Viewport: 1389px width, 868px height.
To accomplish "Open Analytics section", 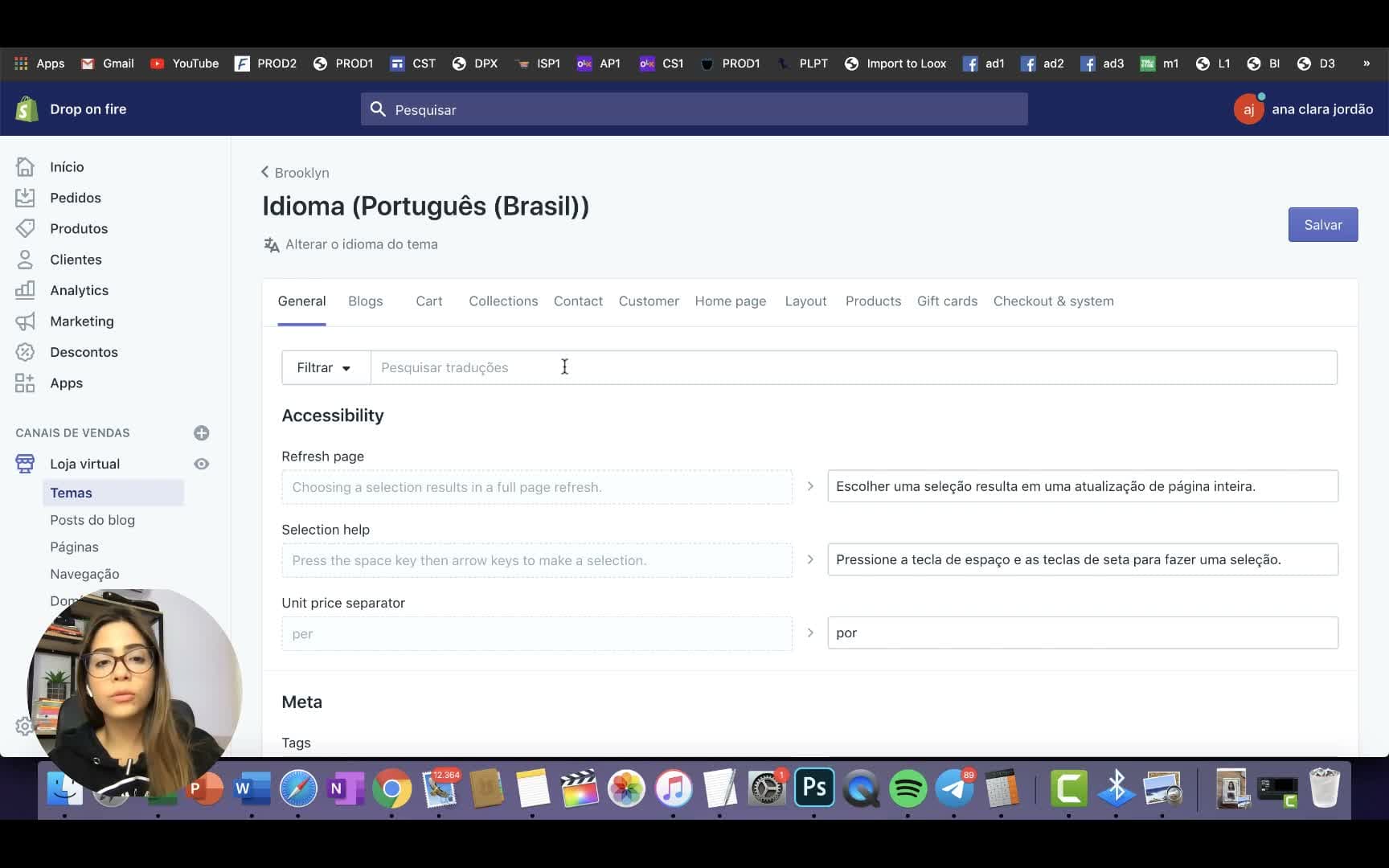I will pos(79,291).
